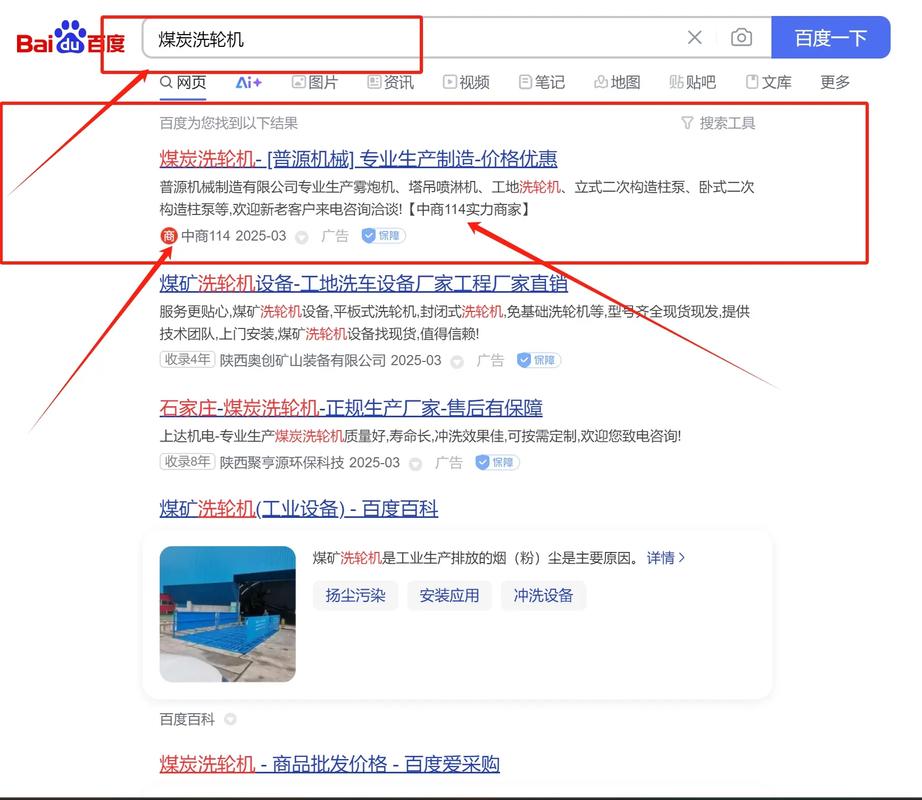The height and width of the screenshot is (800, 922).
Task: Click the 百度一下 search button
Action: point(830,38)
